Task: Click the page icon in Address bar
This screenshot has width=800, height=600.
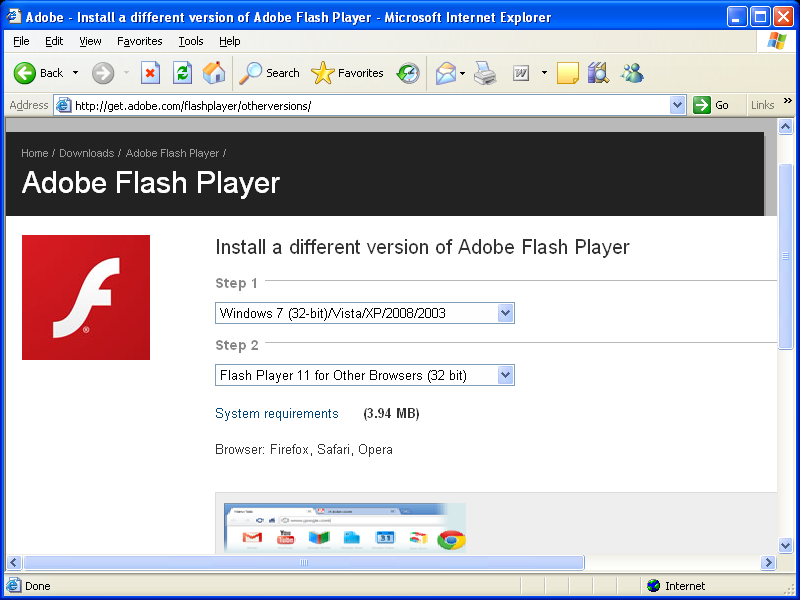Action: tap(63, 105)
